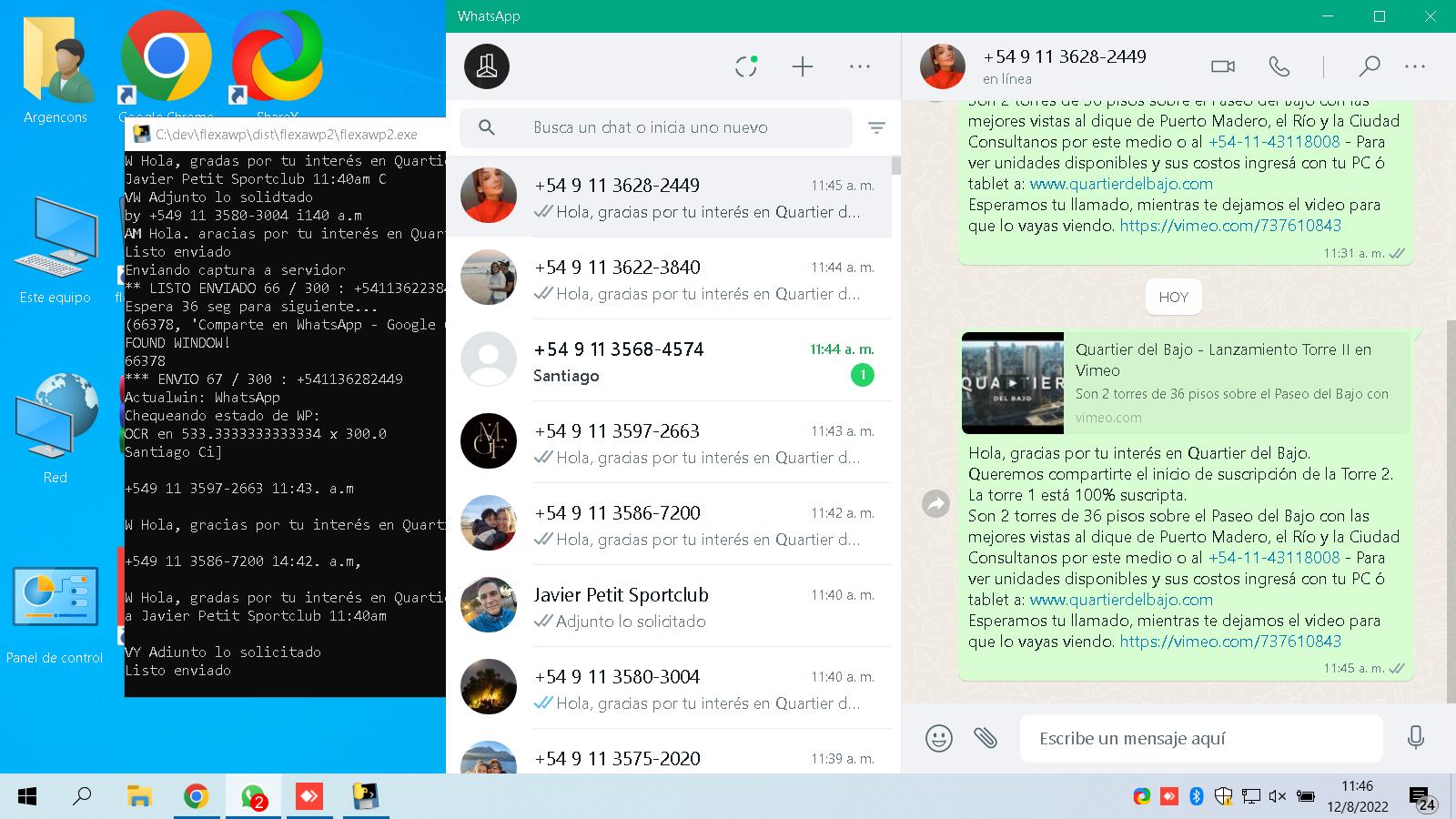Viewport: 1456px width, 819px height.
Task: Open www.quartierdelbajo.com link in latest message
Action: (1121, 600)
